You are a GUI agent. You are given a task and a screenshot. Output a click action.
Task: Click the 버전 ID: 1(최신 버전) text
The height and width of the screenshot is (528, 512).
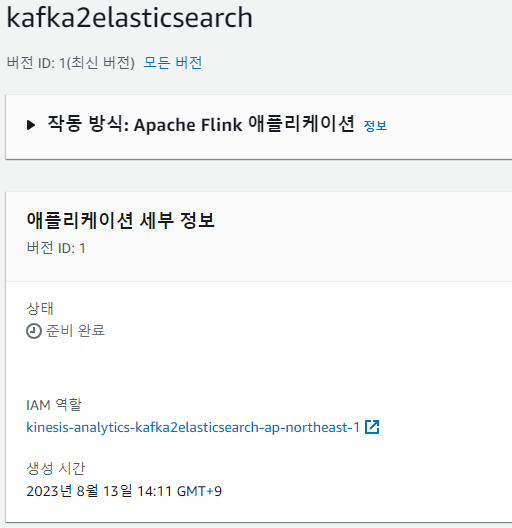[x=71, y=63]
